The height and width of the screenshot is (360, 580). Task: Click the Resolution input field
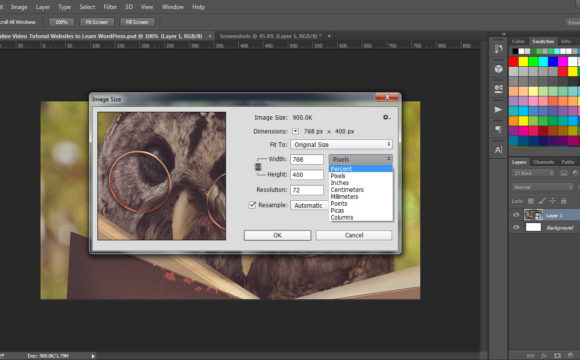tap(307, 190)
